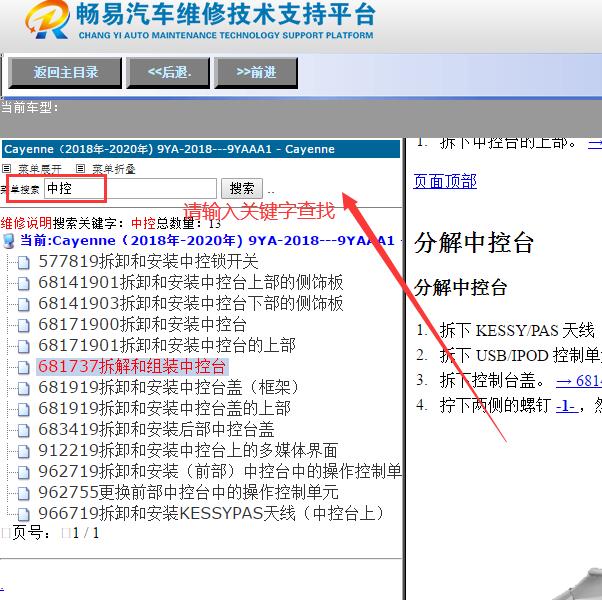Viewport: 602px width, 600px height.
Task: Click the computer icon beside 当前:Cayenne
Action: [x=8, y=241]
